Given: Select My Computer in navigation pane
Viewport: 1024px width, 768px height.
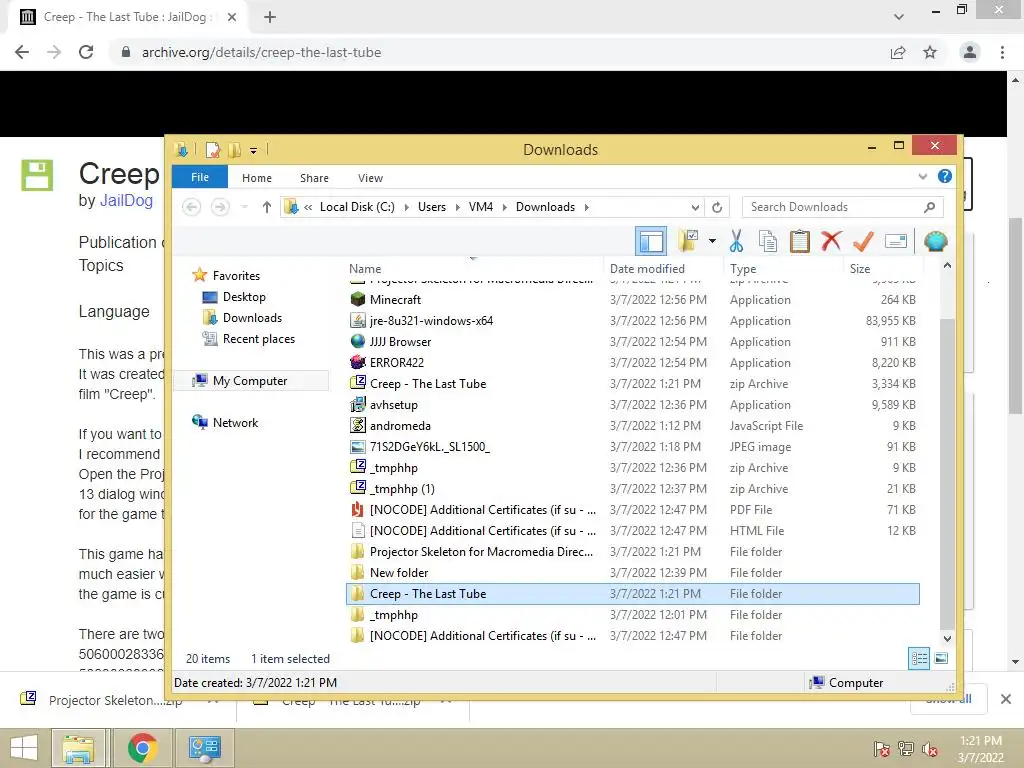Looking at the screenshot, I should coord(249,381).
